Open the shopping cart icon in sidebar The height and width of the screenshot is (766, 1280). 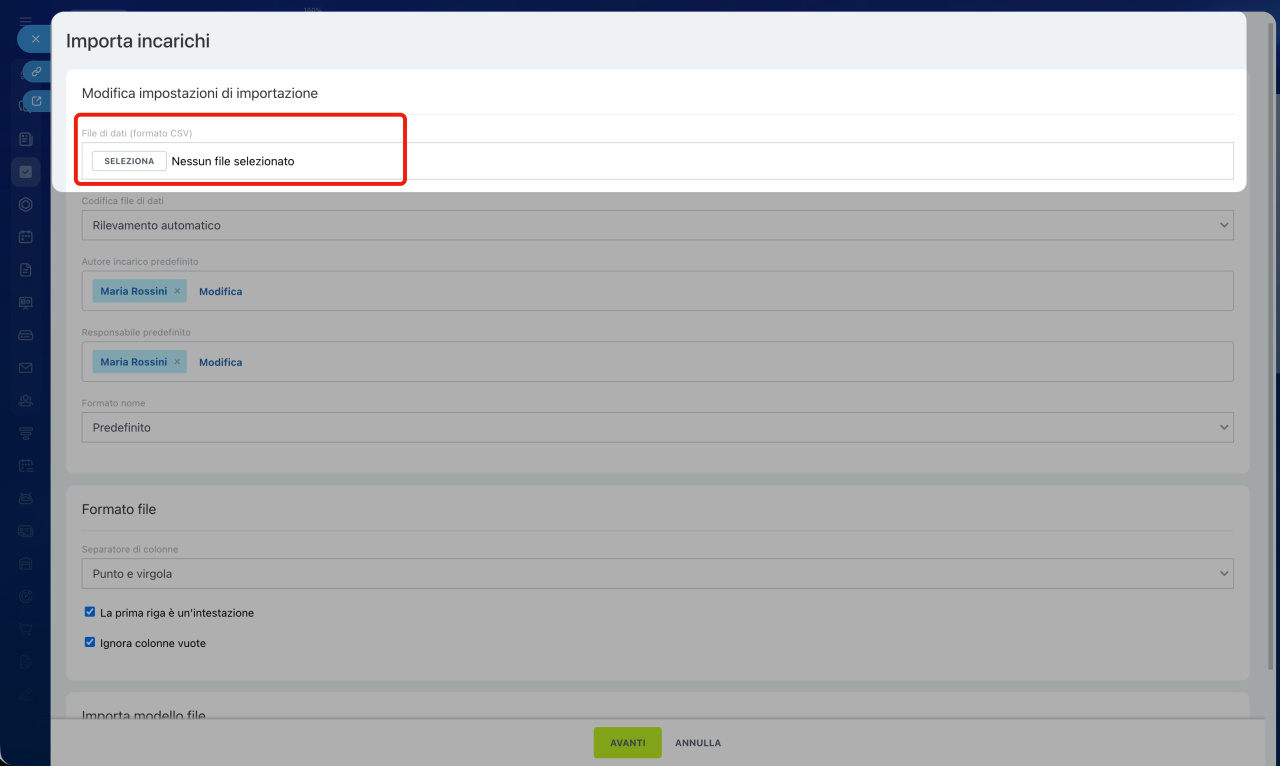click(26, 629)
